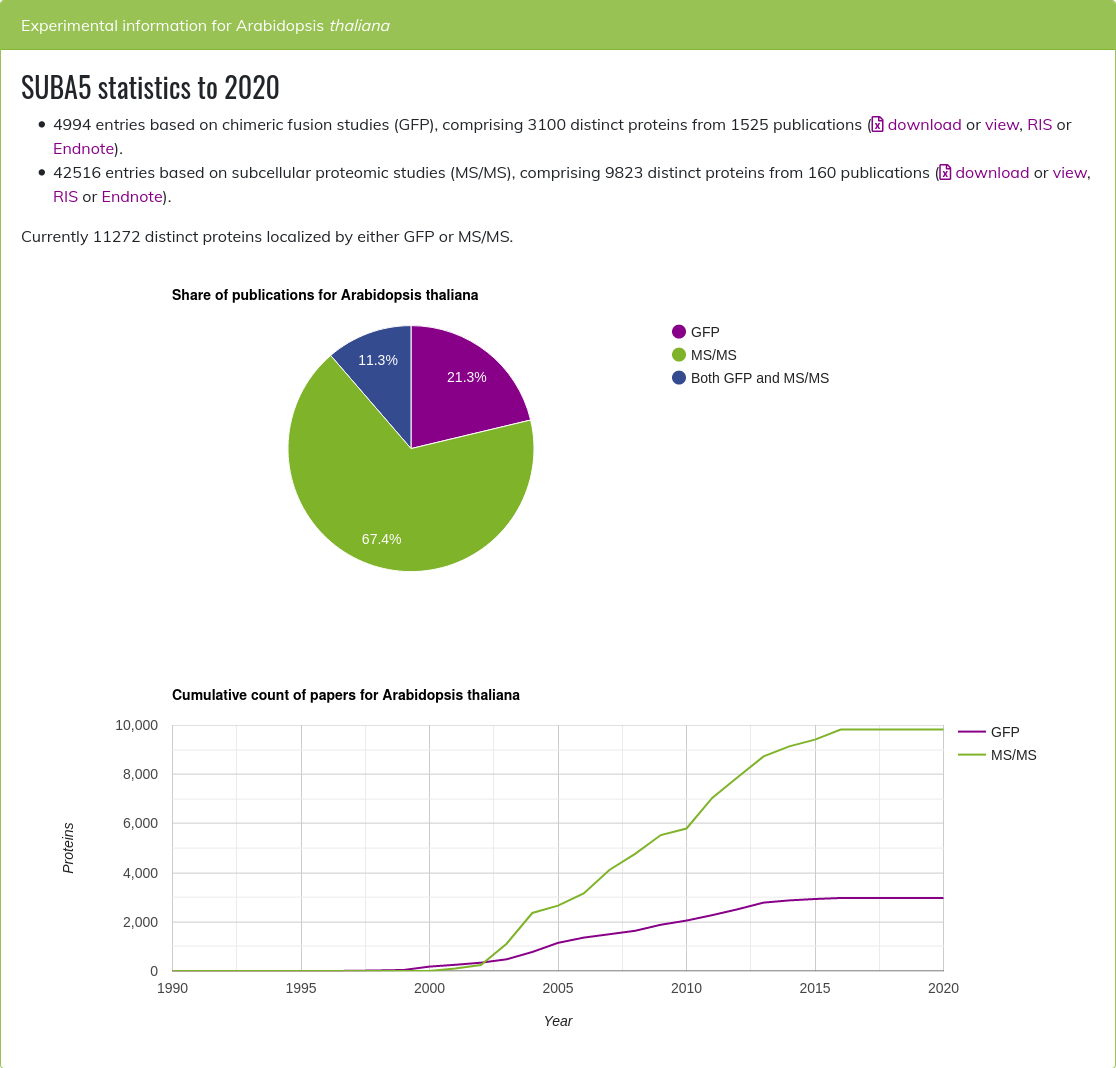The height and width of the screenshot is (1068, 1116).
Task: Select the MS/MS marker in the pie legend
Action: tap(680, 354)
